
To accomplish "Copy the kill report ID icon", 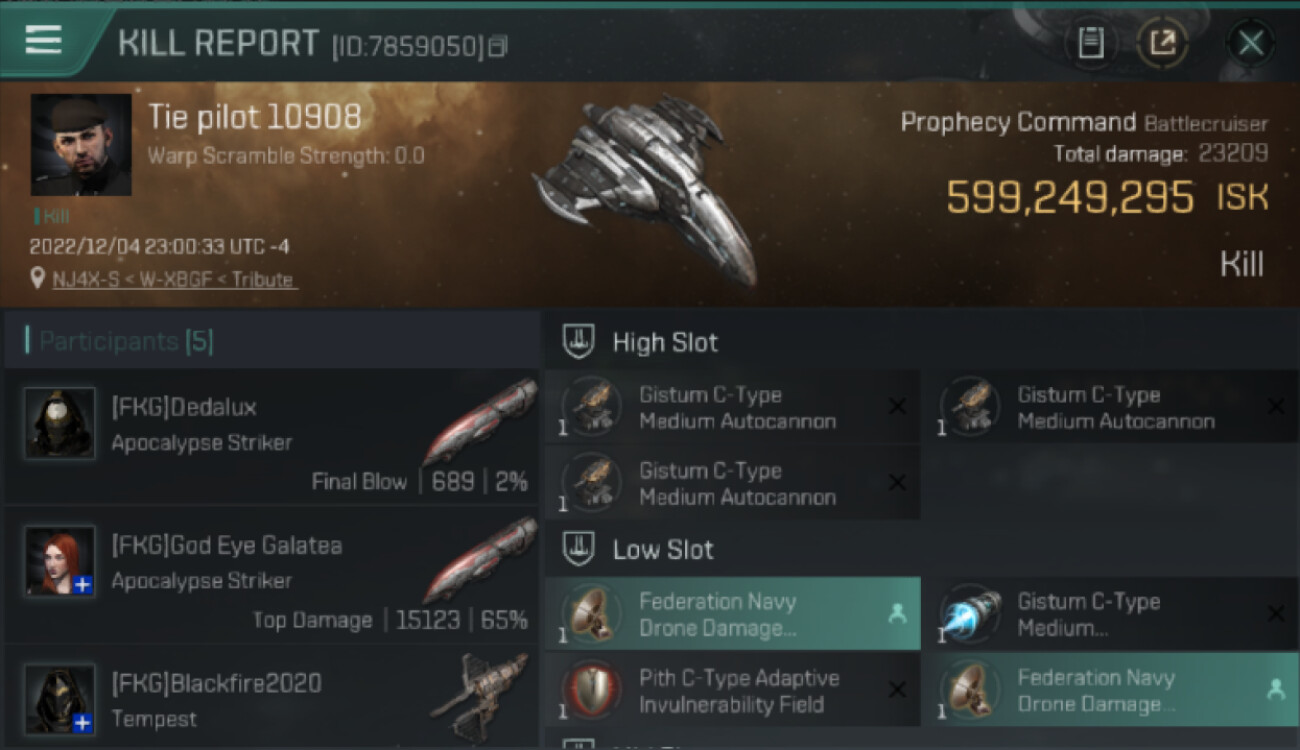I will (497, 46).
